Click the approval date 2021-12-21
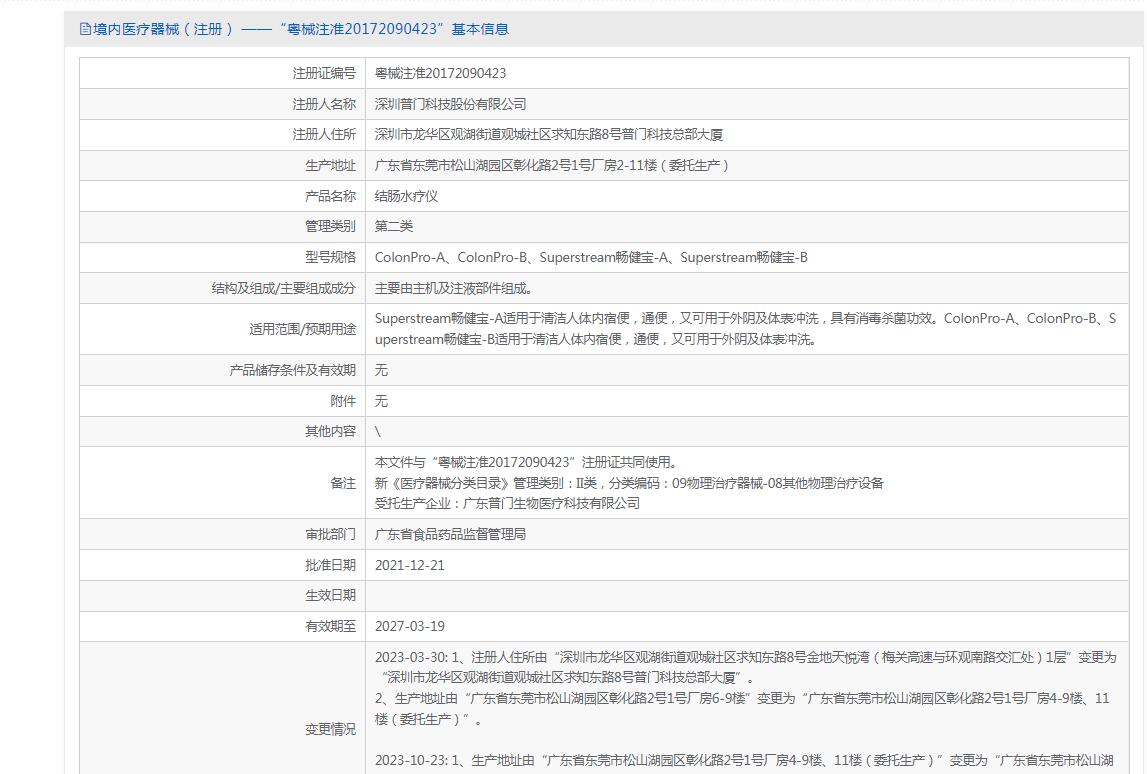The height and width of the screenshot is (774, 1147). tap(410, 565)
